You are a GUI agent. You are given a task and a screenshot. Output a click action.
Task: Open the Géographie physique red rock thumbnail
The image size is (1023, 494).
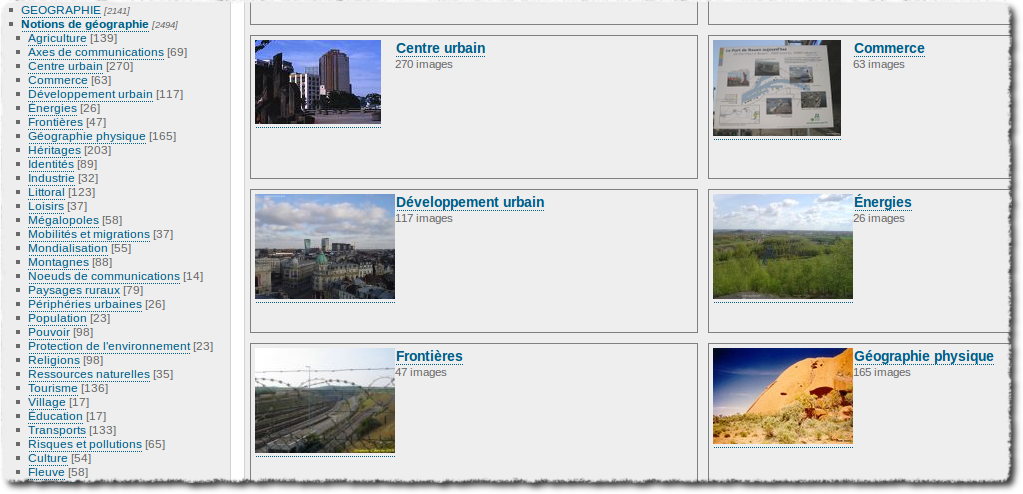pos(782,396)
